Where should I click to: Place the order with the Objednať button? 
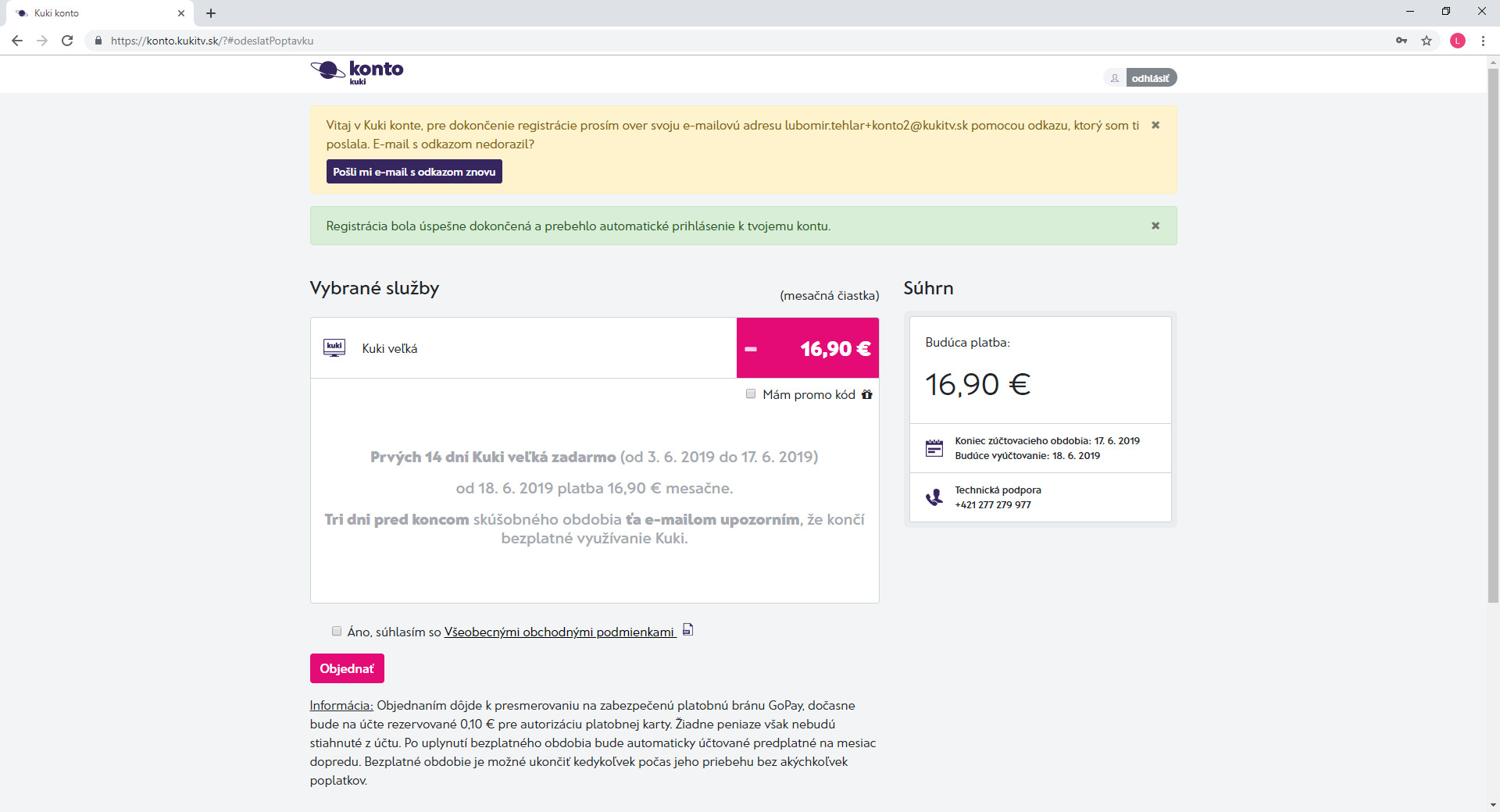click(x=347, y=668)
